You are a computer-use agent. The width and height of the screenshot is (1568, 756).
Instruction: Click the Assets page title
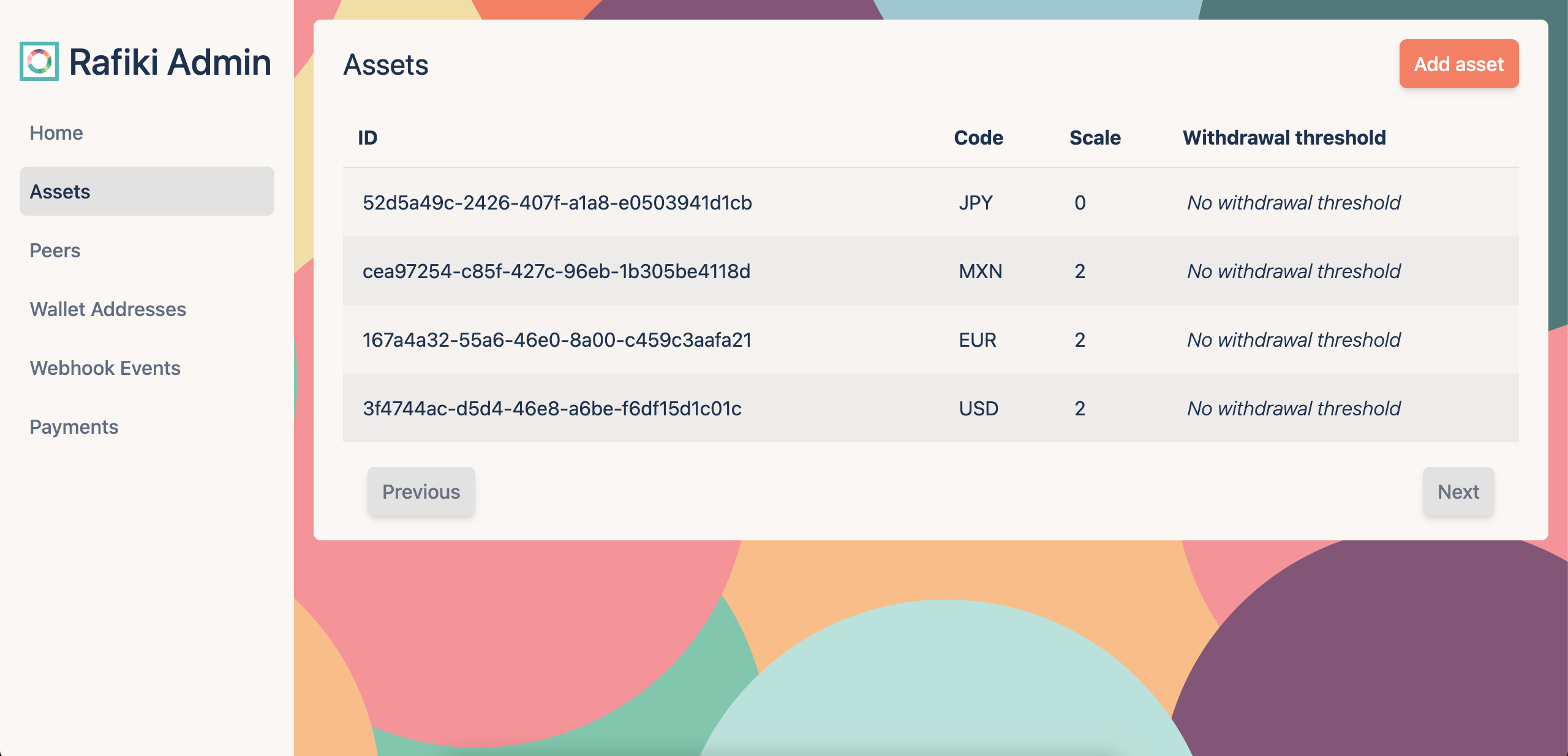[x=386, y=64]
